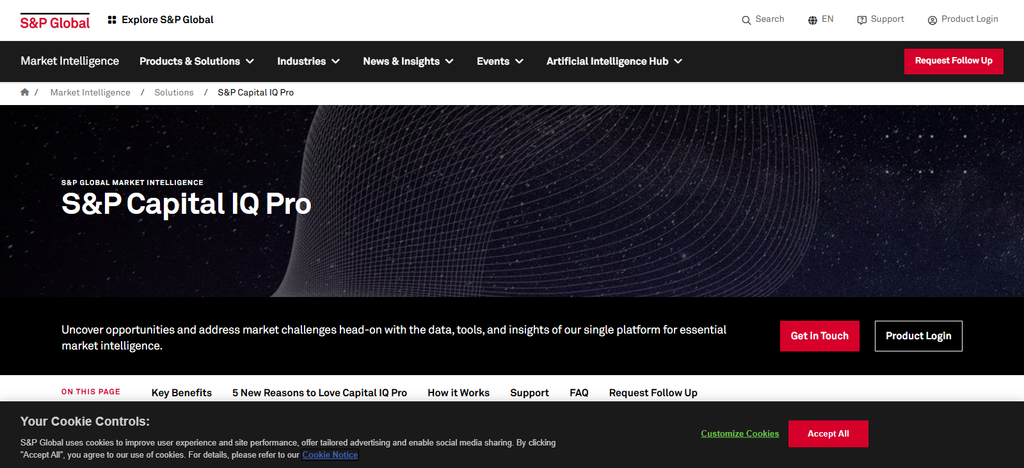Open the Market Intelligence breadcrumb link
Viewport: 1024px width, 468px height.
click(90, 93)
